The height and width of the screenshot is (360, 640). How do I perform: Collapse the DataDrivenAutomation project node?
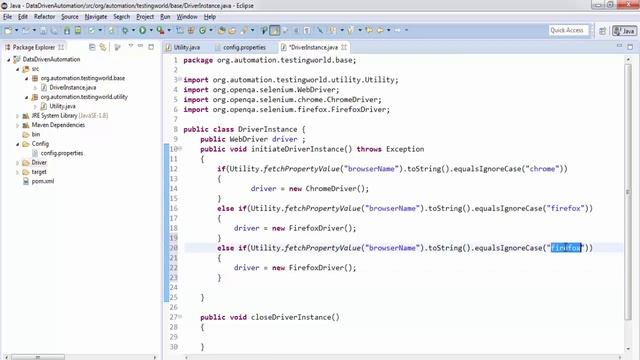[x=9, y=60]
